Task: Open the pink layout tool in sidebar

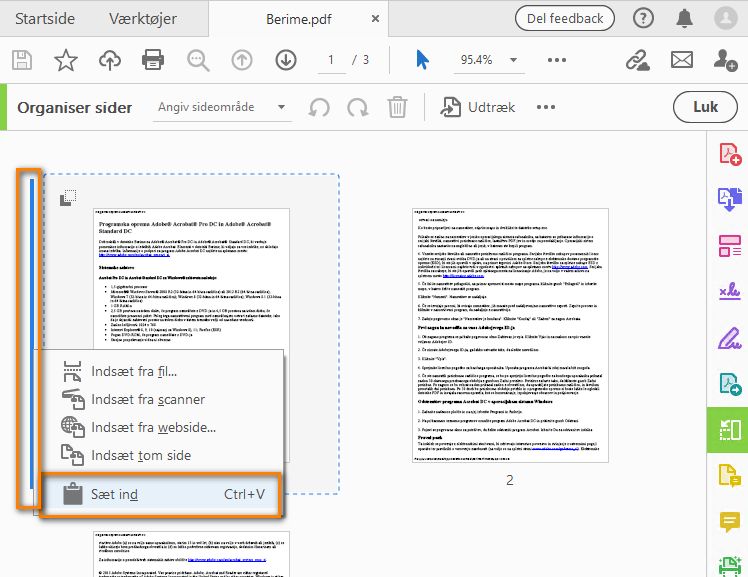Action: coord(730,245)
